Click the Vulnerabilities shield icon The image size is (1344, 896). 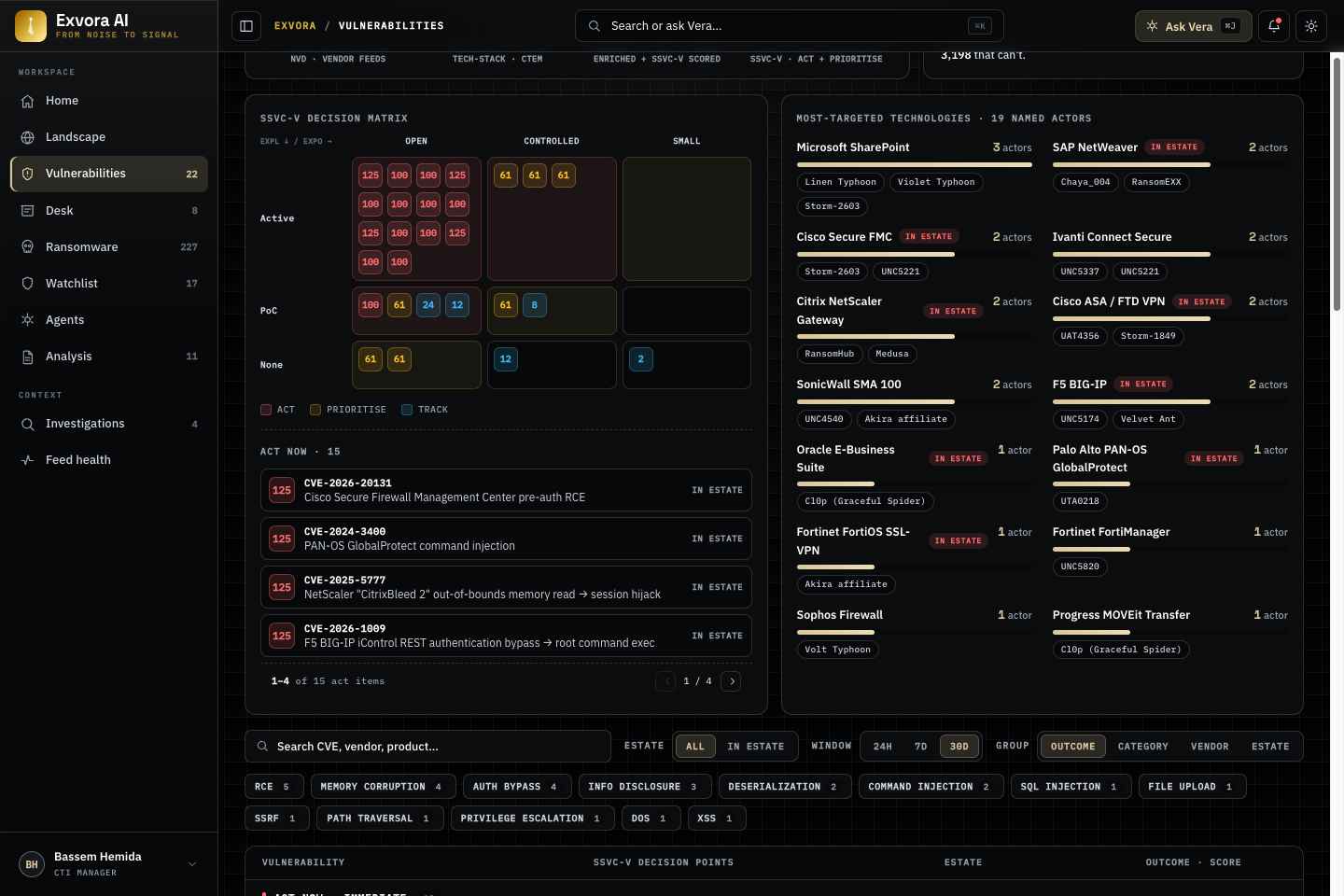tap(28, 174)
